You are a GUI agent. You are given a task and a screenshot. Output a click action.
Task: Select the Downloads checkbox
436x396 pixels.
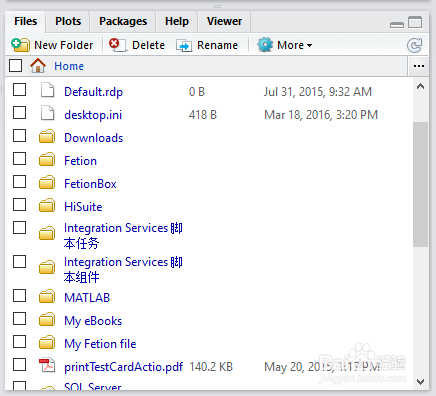[20, 136]
